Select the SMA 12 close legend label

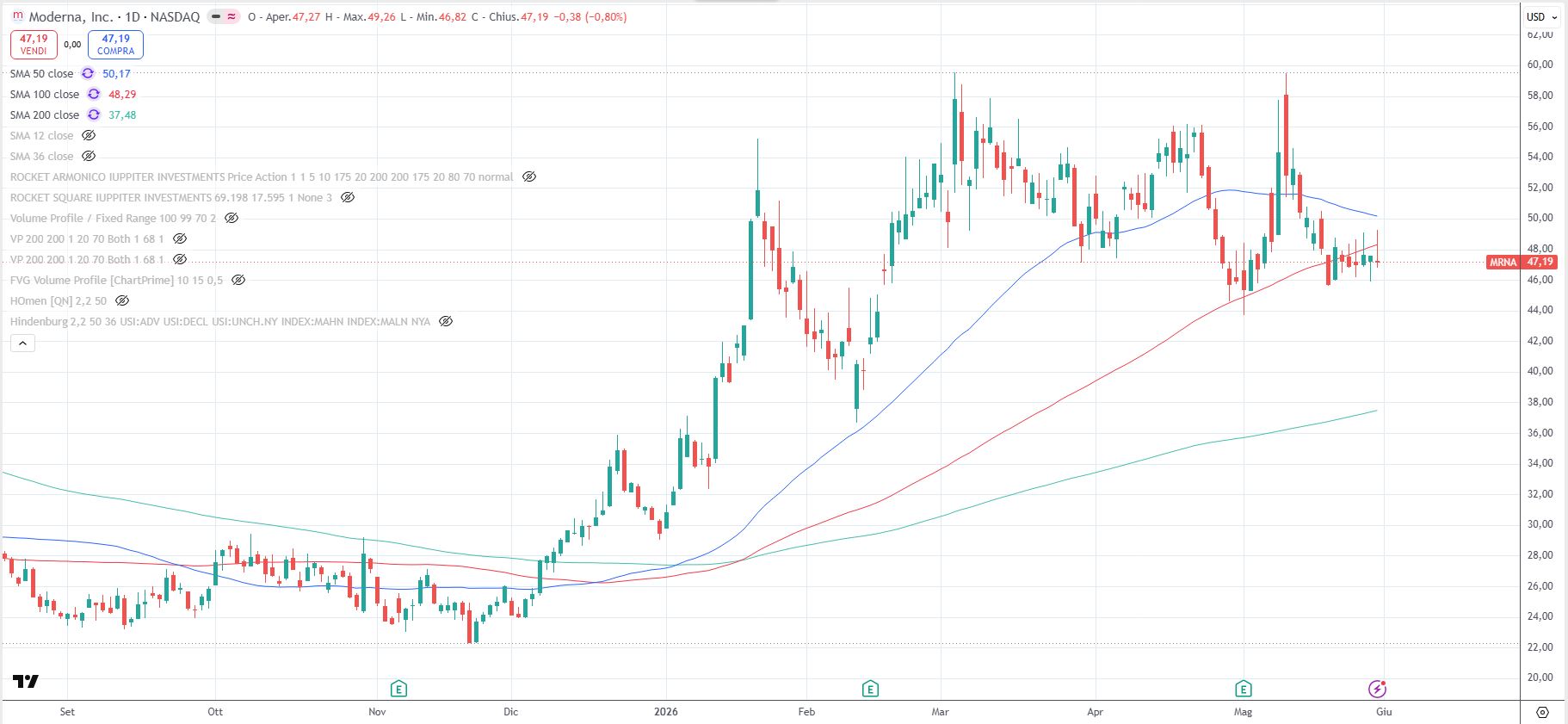click(x=42, y=136)
